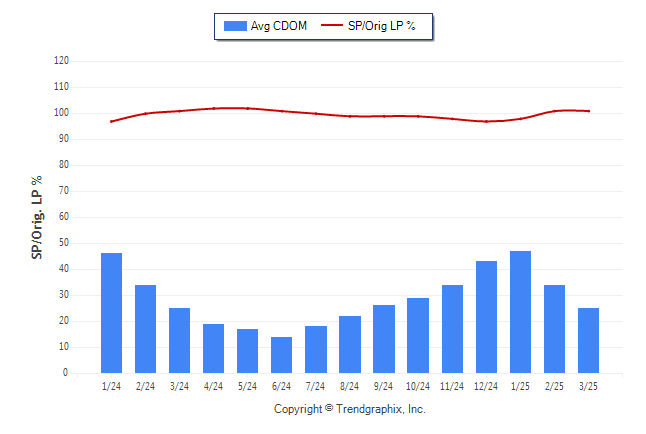Viewport: 646px width, 434px height.
Task: Select the 11/24 bar
Action: (x=452, y=329)
